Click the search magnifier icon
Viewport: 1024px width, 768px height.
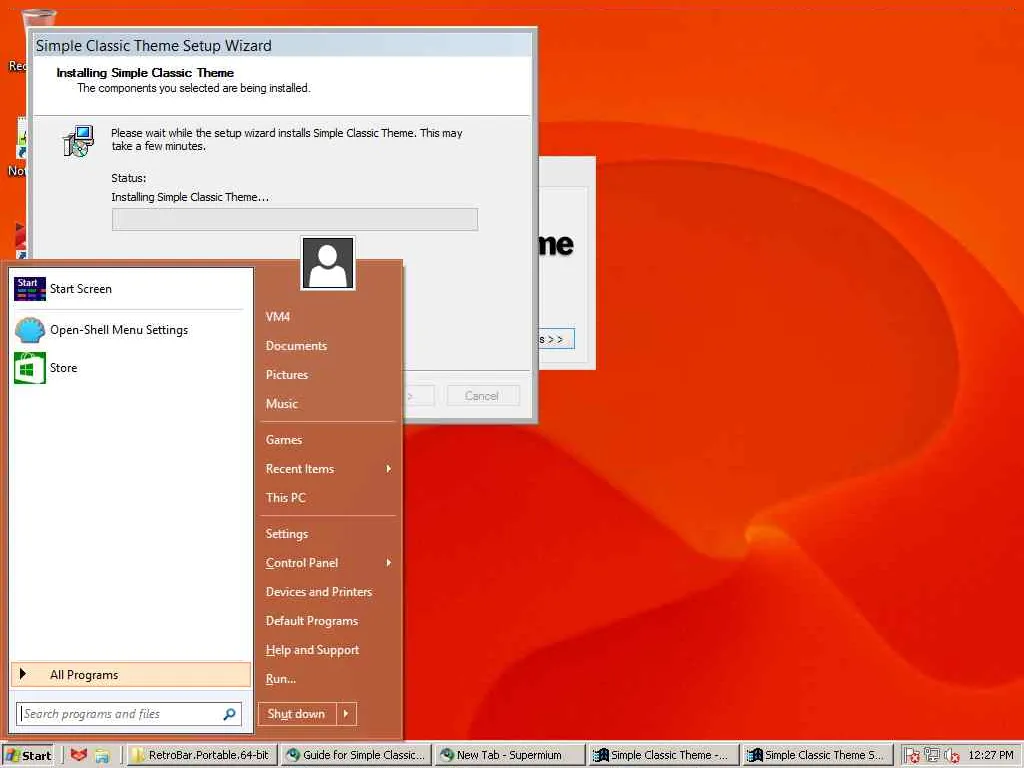229,714
